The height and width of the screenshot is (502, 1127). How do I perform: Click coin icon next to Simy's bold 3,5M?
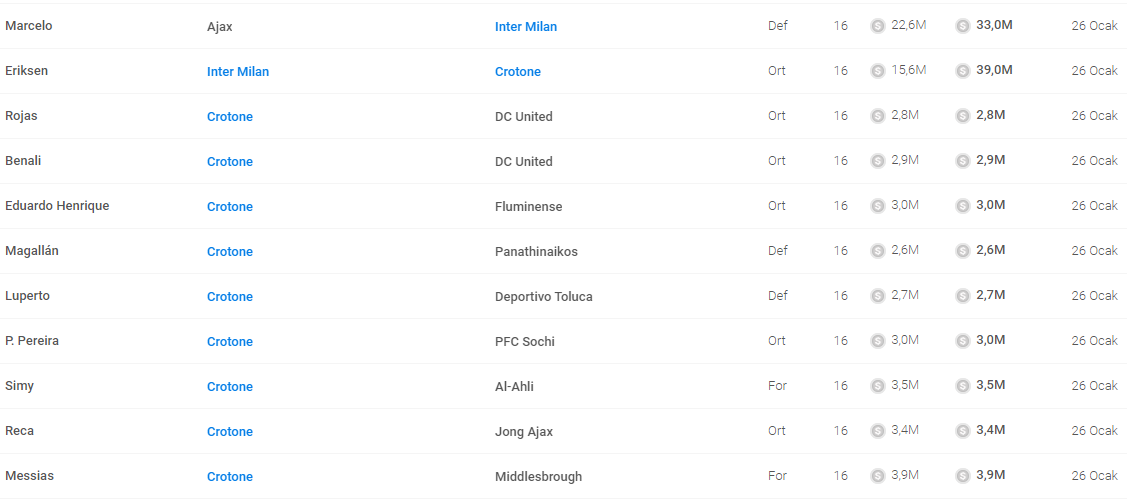962,386
